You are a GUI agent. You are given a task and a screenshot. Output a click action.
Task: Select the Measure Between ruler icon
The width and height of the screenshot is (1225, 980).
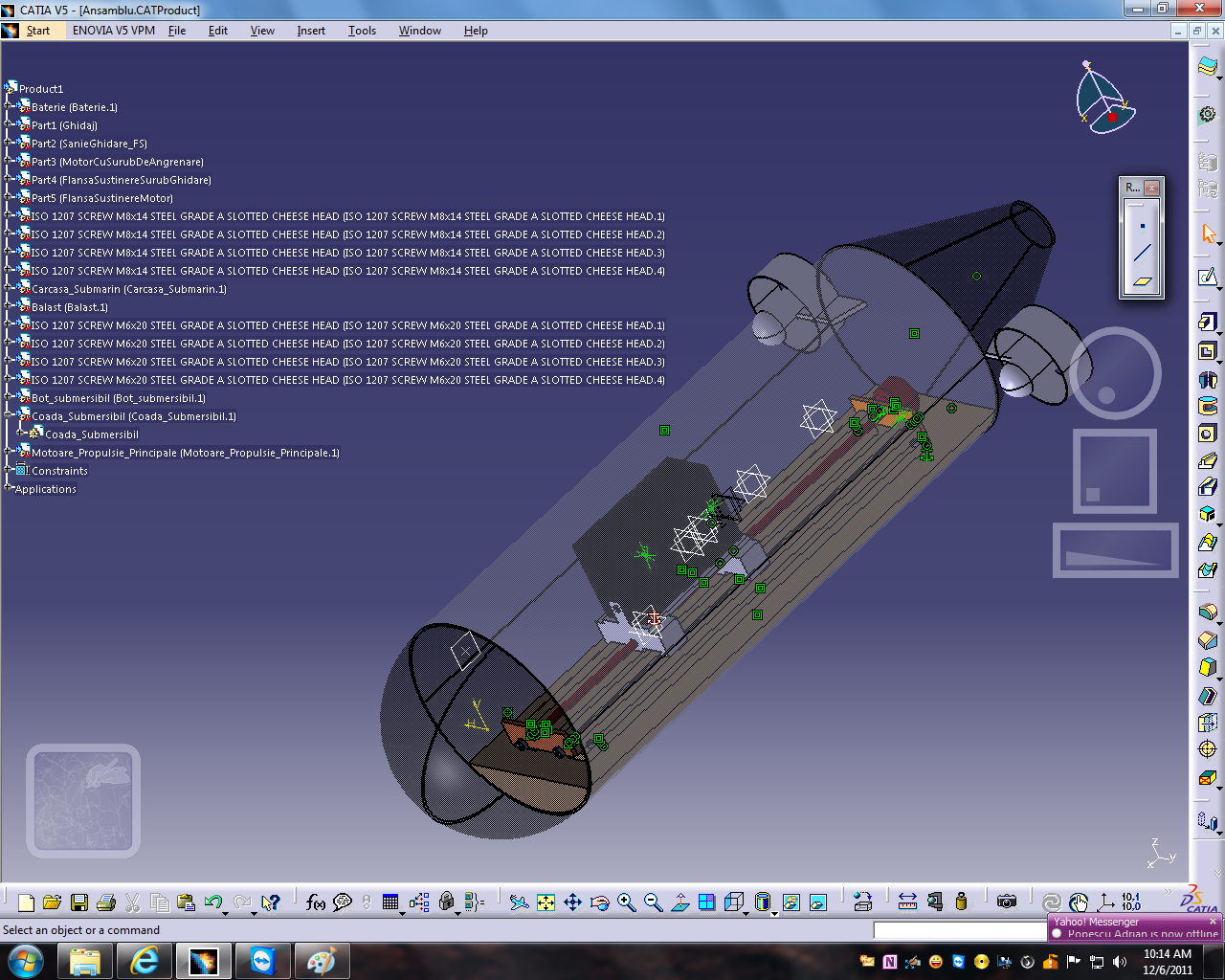[x=906, y=901]
